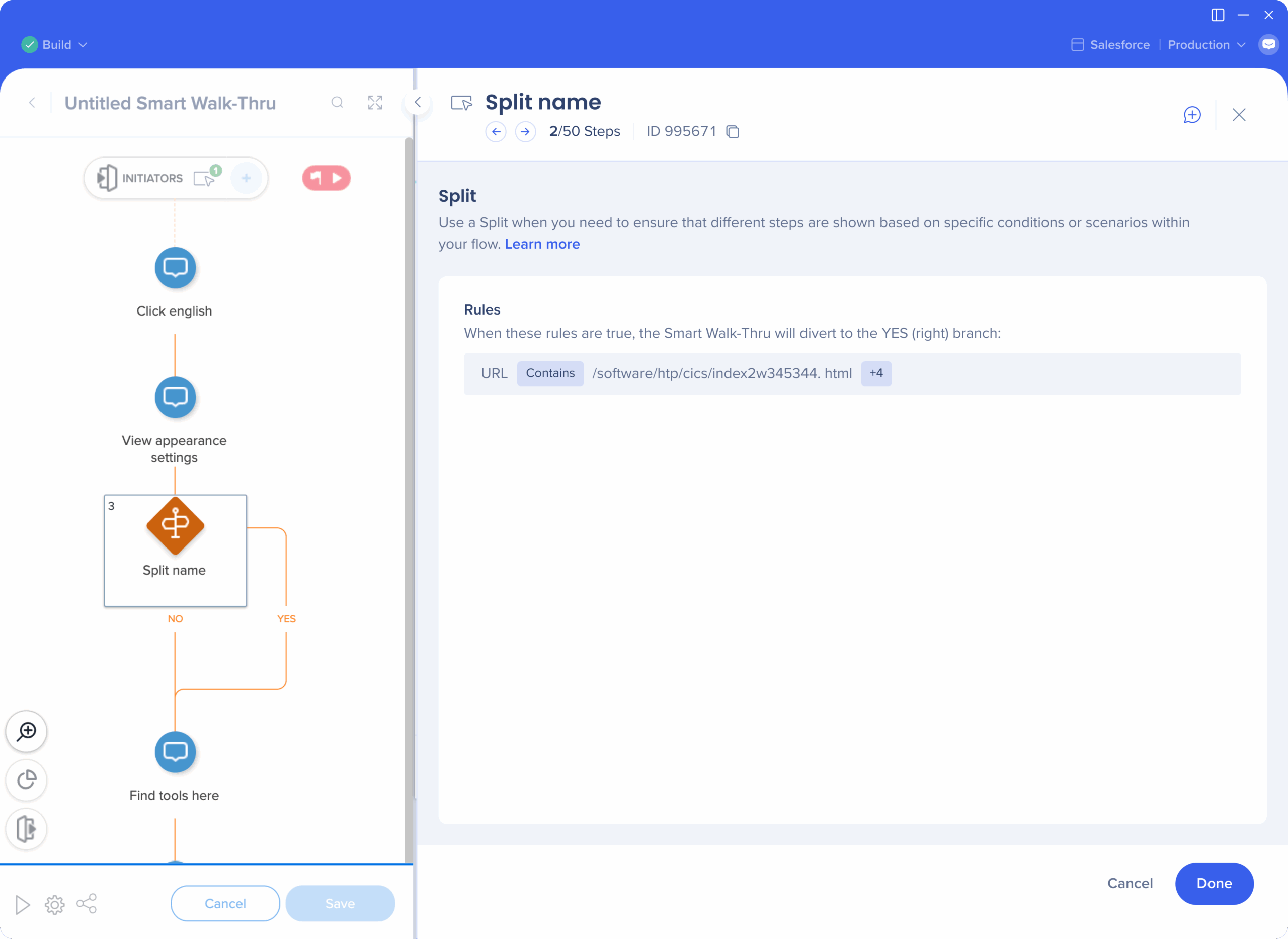Open the chat avatar icon in header

(x=1268, y=44)
